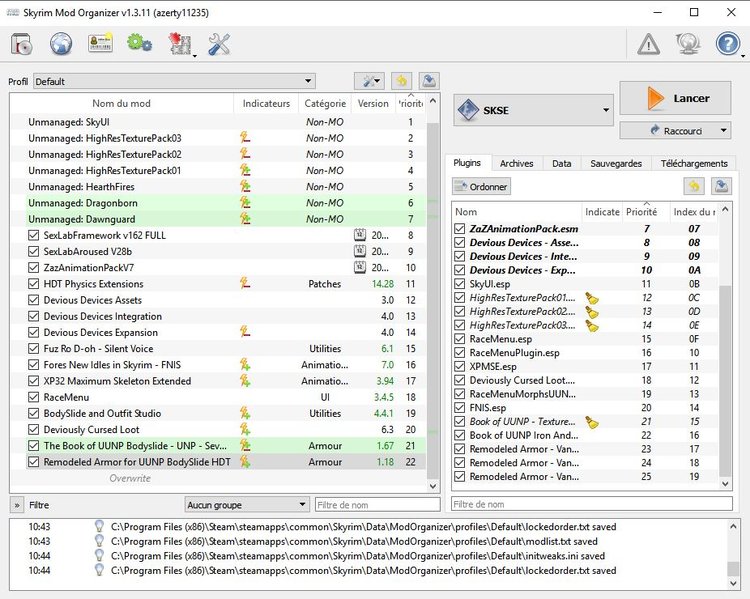Click the mod list restore backup icon
Image resolution: width=750 pixels, height=599 pixels.
point(402,81)
